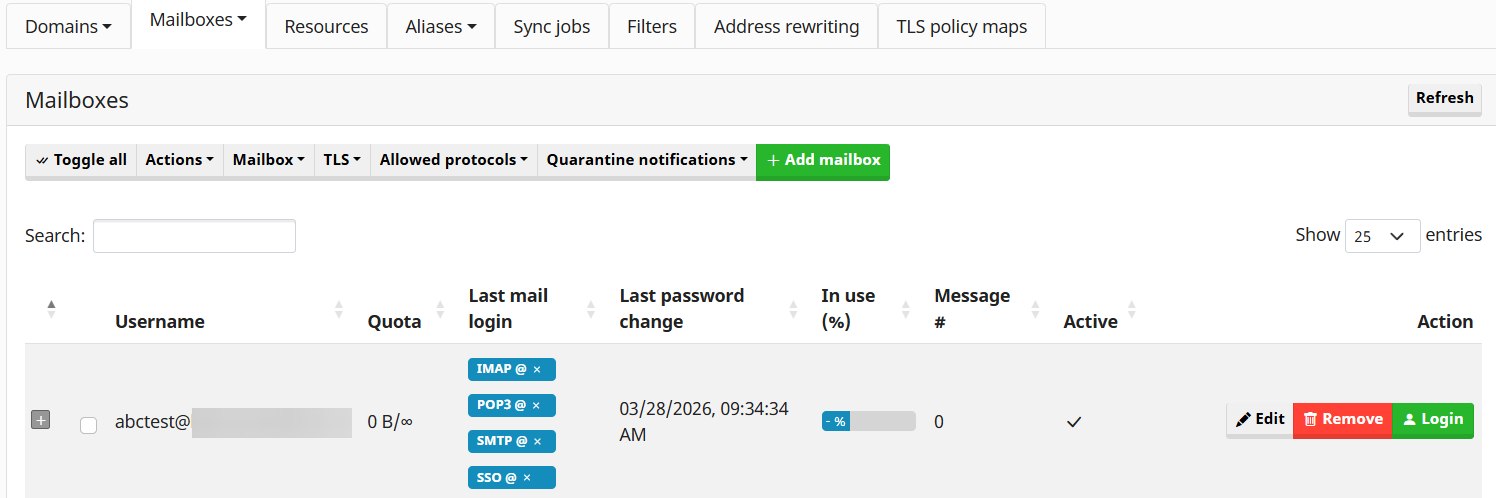Screen dimensions: 1496x498
Task: Click the green Add mailbox button
Action: [823, 160]
